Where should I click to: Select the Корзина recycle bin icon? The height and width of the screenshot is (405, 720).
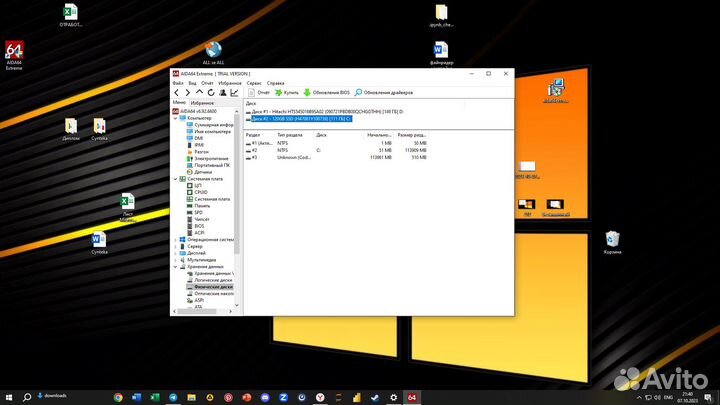pos(612,242)
